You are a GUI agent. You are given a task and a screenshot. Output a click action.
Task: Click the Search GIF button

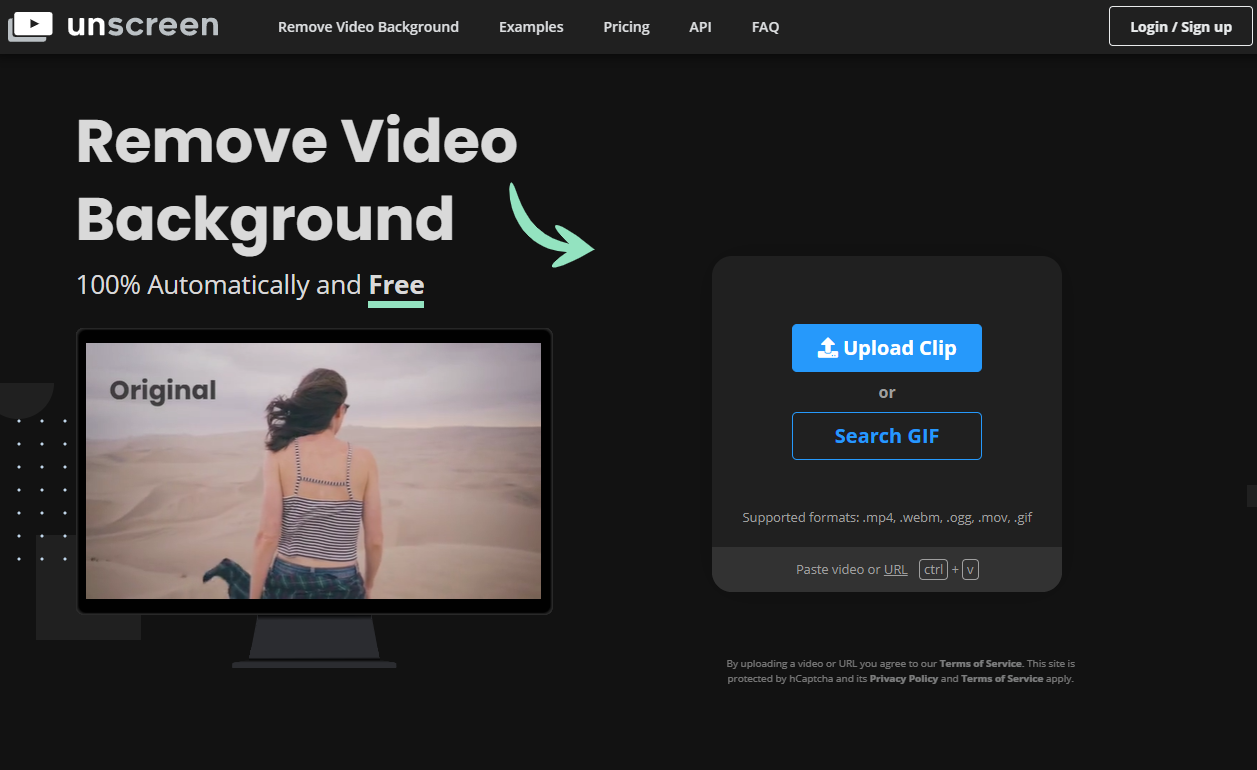click(x=887, y=436)
